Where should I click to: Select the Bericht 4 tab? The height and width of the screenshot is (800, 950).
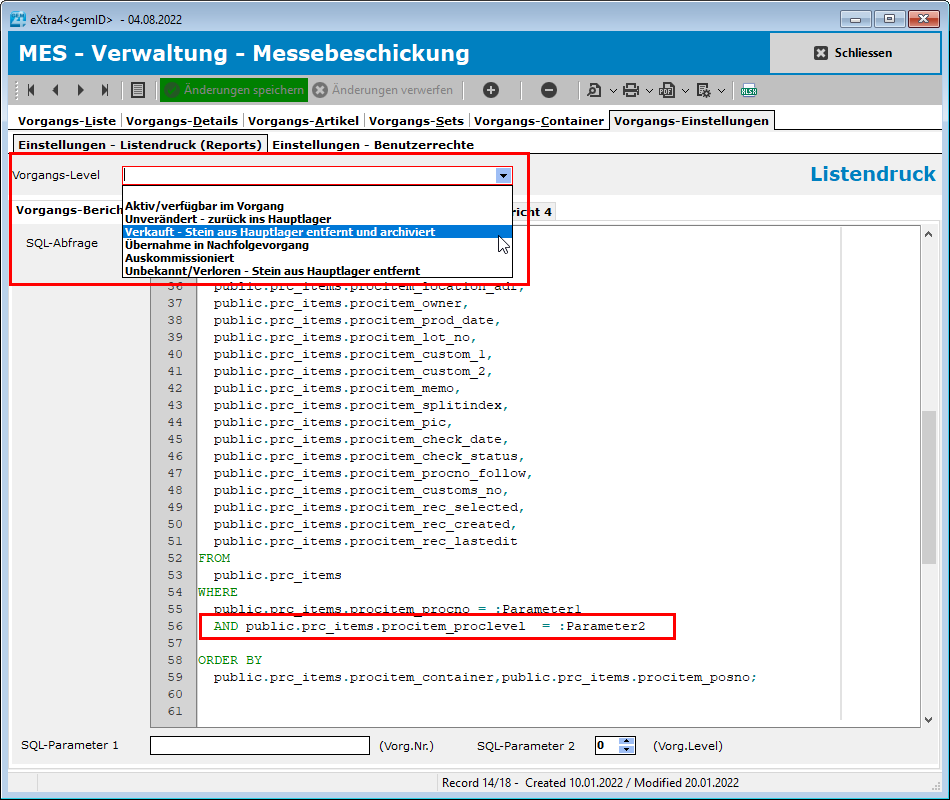(534, 210)
